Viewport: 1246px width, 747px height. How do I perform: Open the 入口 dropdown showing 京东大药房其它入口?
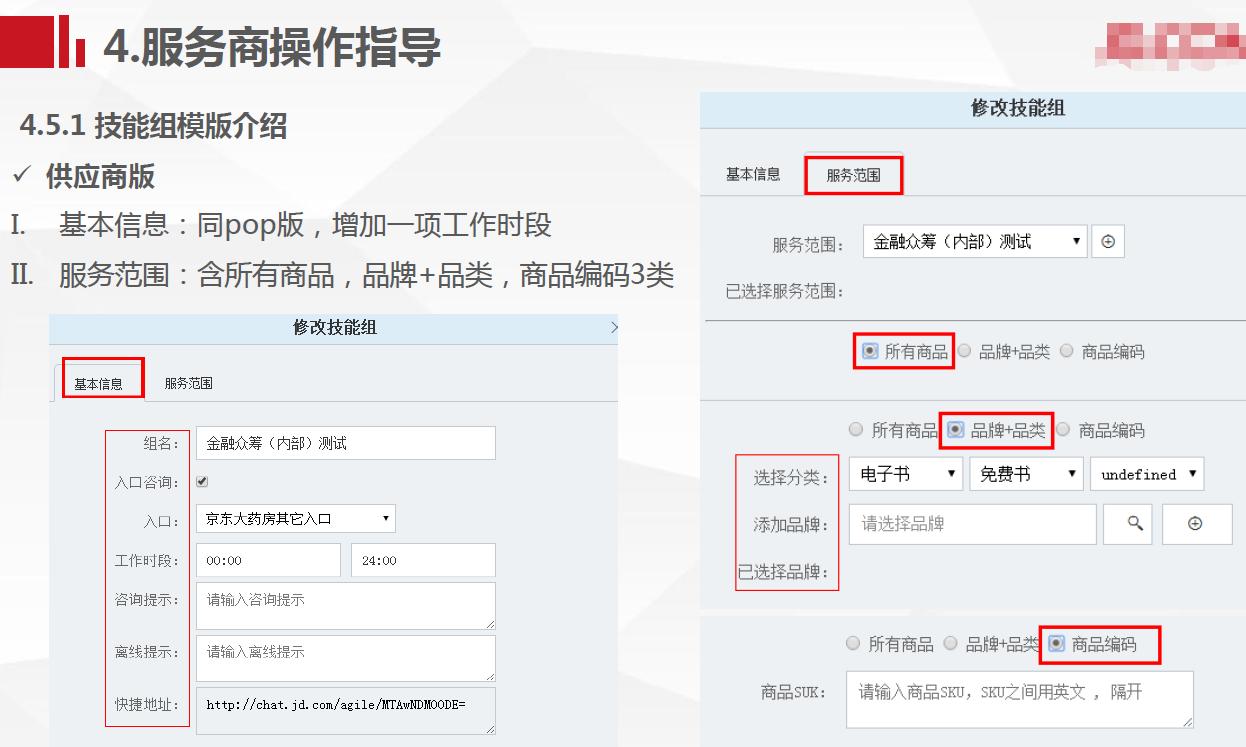pos(296,518)
